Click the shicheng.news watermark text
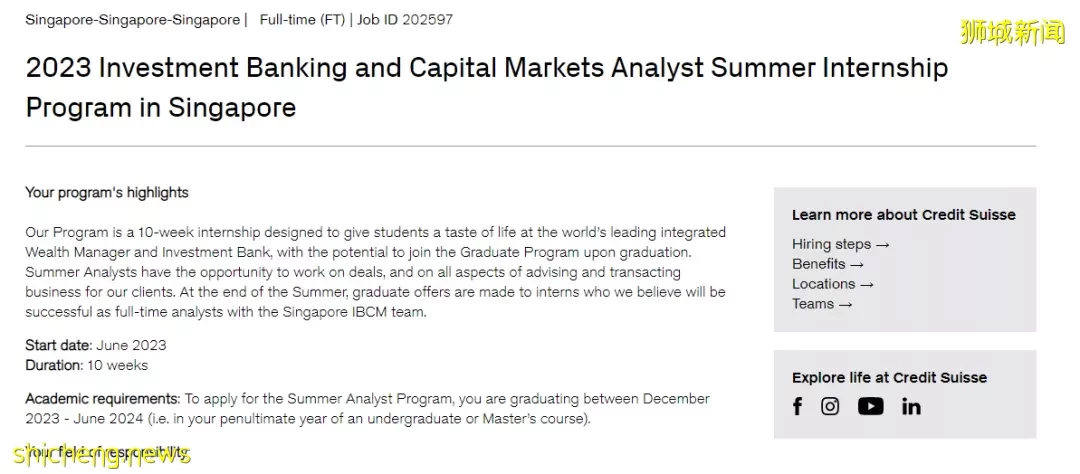This screenshot has width=1080, height=474. click(101, 455)
